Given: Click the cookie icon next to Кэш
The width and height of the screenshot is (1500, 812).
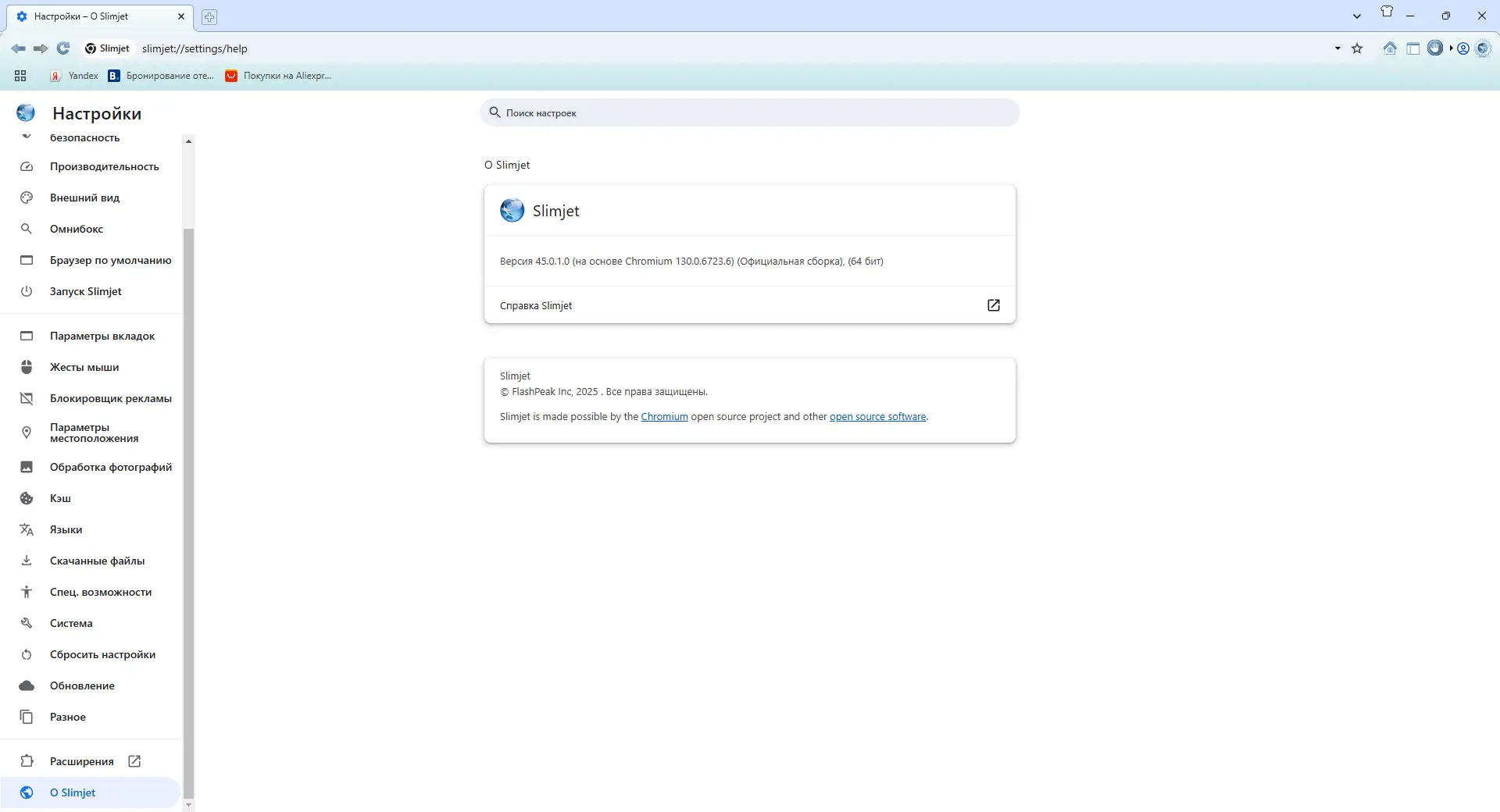Looking at the screenshot, I should (x=27, y=498).
